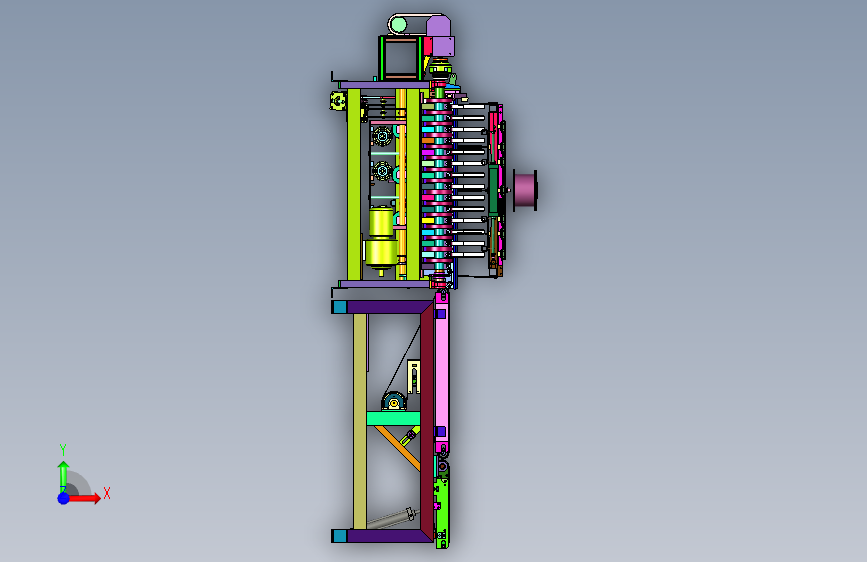Click the red "X" triad label
867x562 pixels.
[107, 493]
